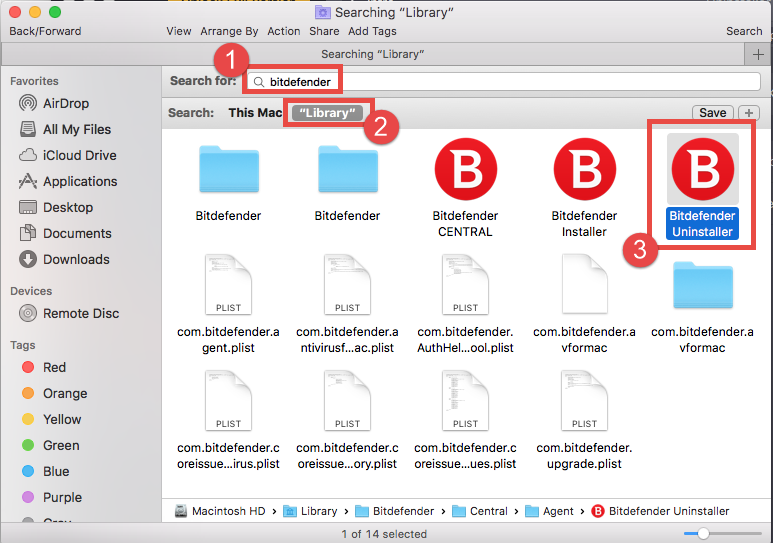Open the Action menu
Image resolution: width=773 pixels, height=543 pixels.
pyautogui.click(x=283, y=31)
